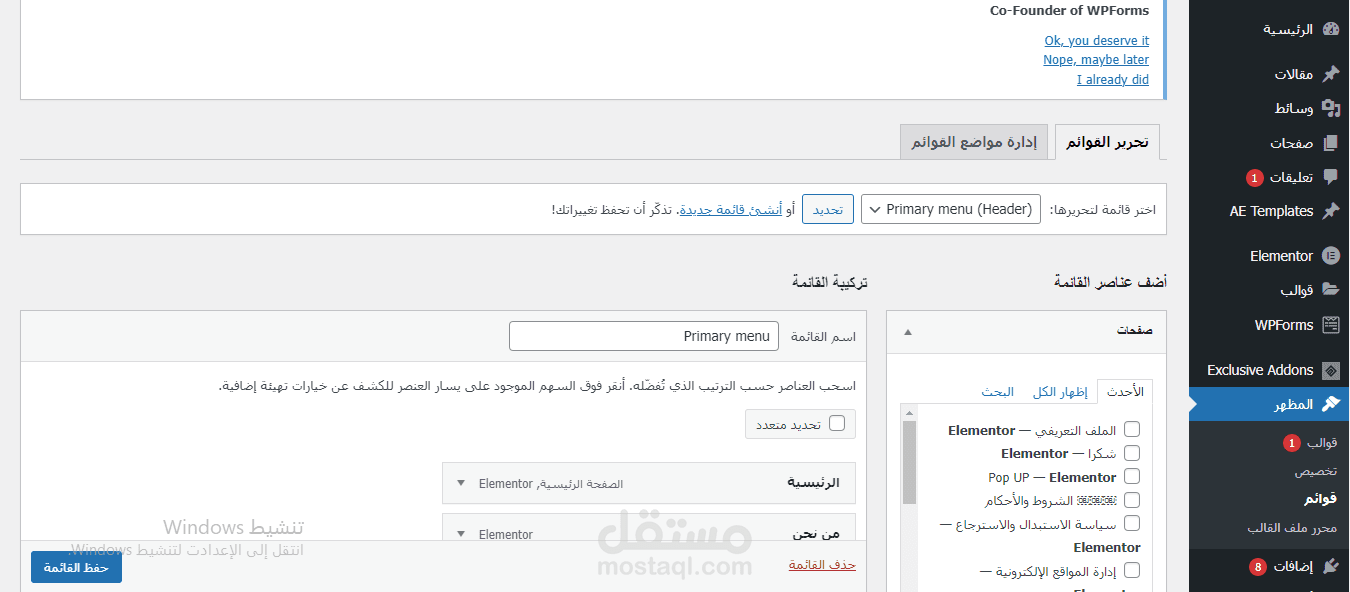This screenshot has width=1350, height=592.
Task: Click the Exclusive Addons sidebar icon
Action: click(x=1333, y=369)
